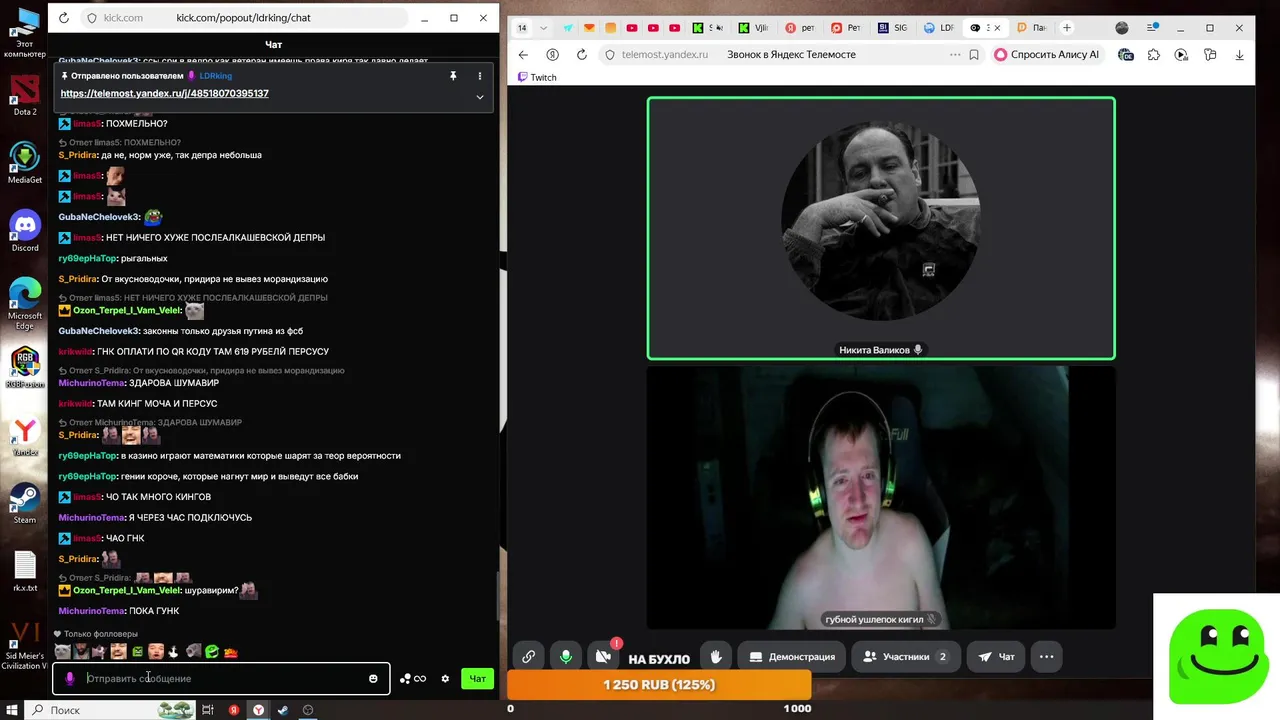The width and height of the screenshot is (1280, 720).
Task: Start screen sharing with Демонстрация button
Action: [792, 657]
